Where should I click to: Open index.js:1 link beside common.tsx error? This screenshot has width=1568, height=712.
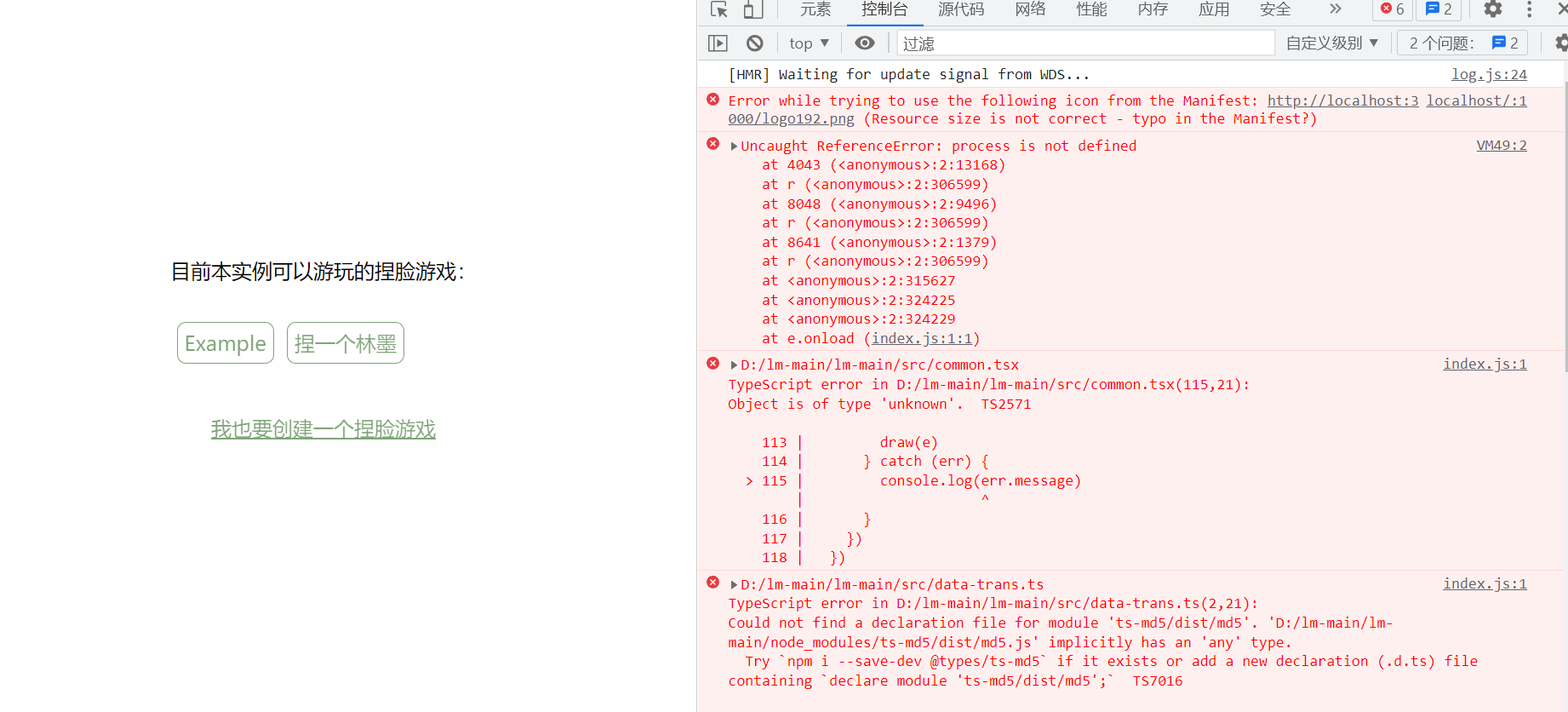point(1485,365)
